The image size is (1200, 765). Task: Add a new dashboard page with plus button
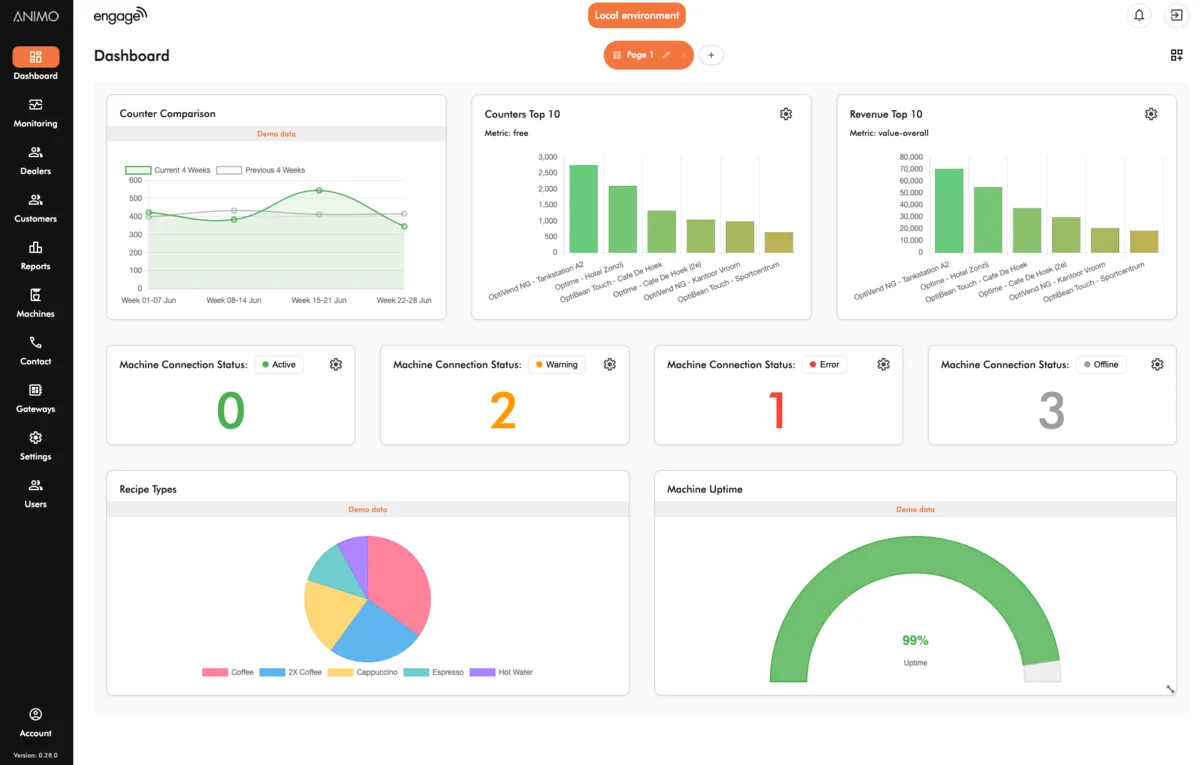click(711, 55)
